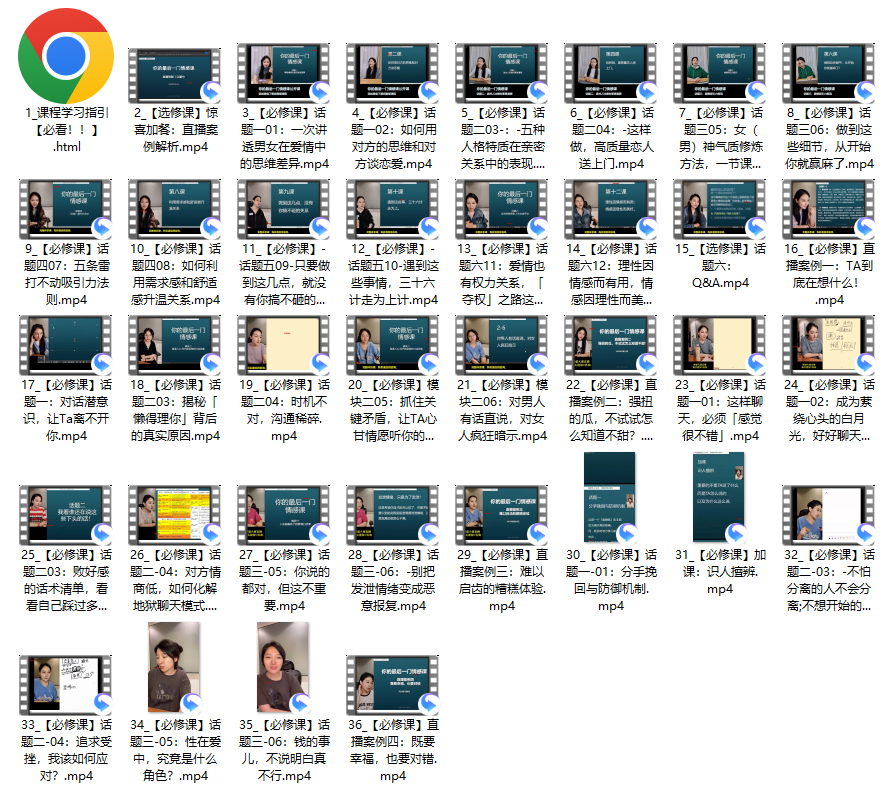Viewport: 884px width, 786px height.
Task: Select 19_【必修课】话题二04 video thumbnail
Action: click(x=285, y=345)
